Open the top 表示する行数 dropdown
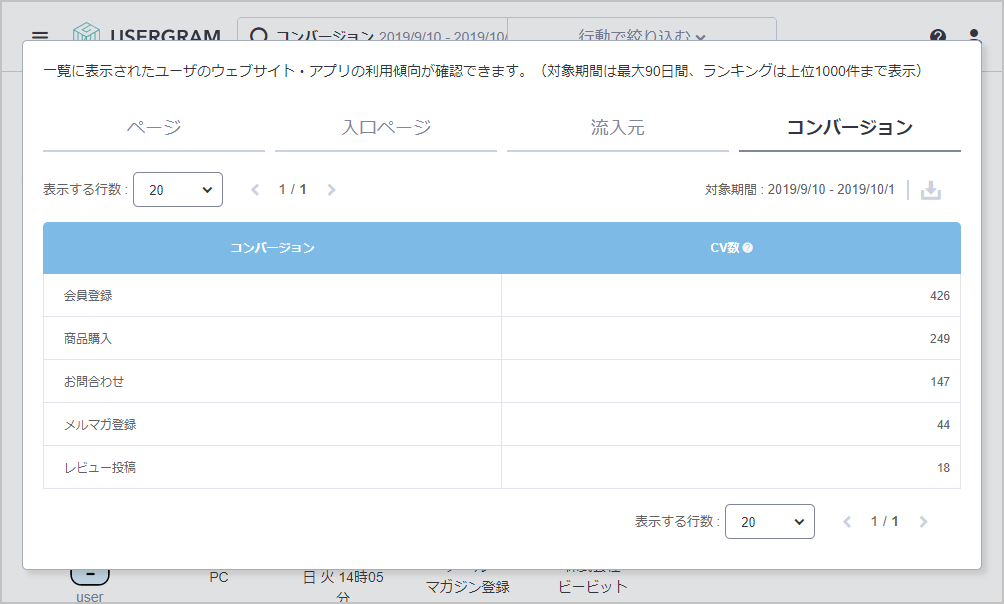Screen dimensions: 1004x604 tap(178, 190)
